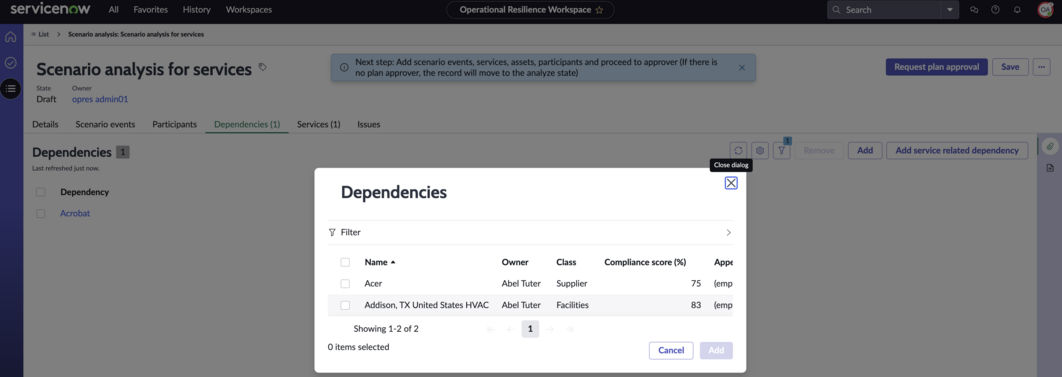Switch to the Details tab

[x=45, y=125]
